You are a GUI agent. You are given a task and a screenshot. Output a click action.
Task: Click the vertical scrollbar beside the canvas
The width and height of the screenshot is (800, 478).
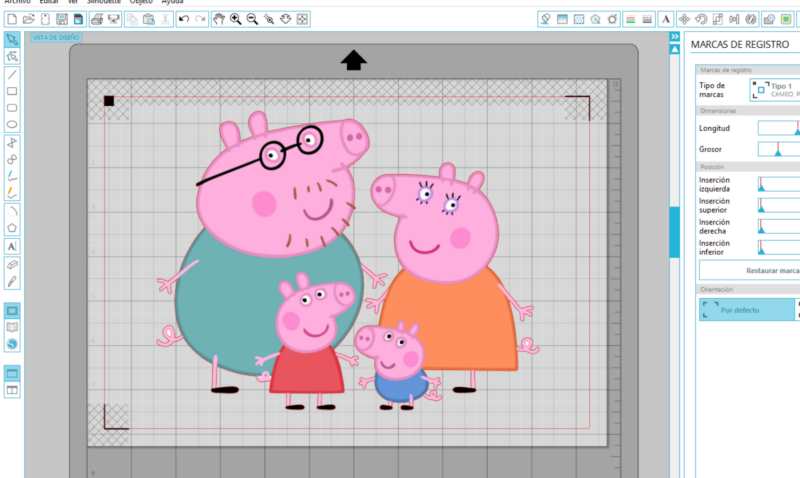coord(674,232)
